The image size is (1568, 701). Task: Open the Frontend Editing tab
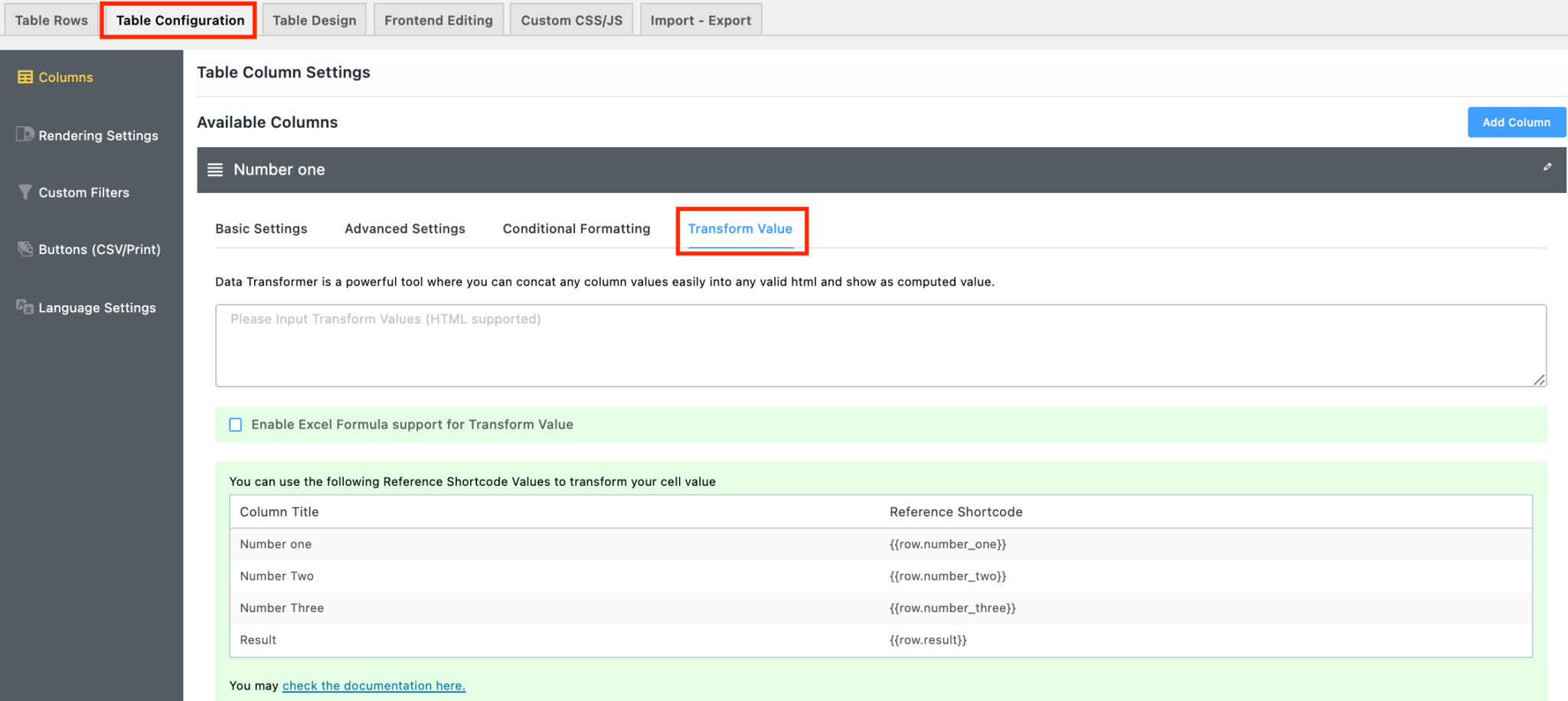438,19
